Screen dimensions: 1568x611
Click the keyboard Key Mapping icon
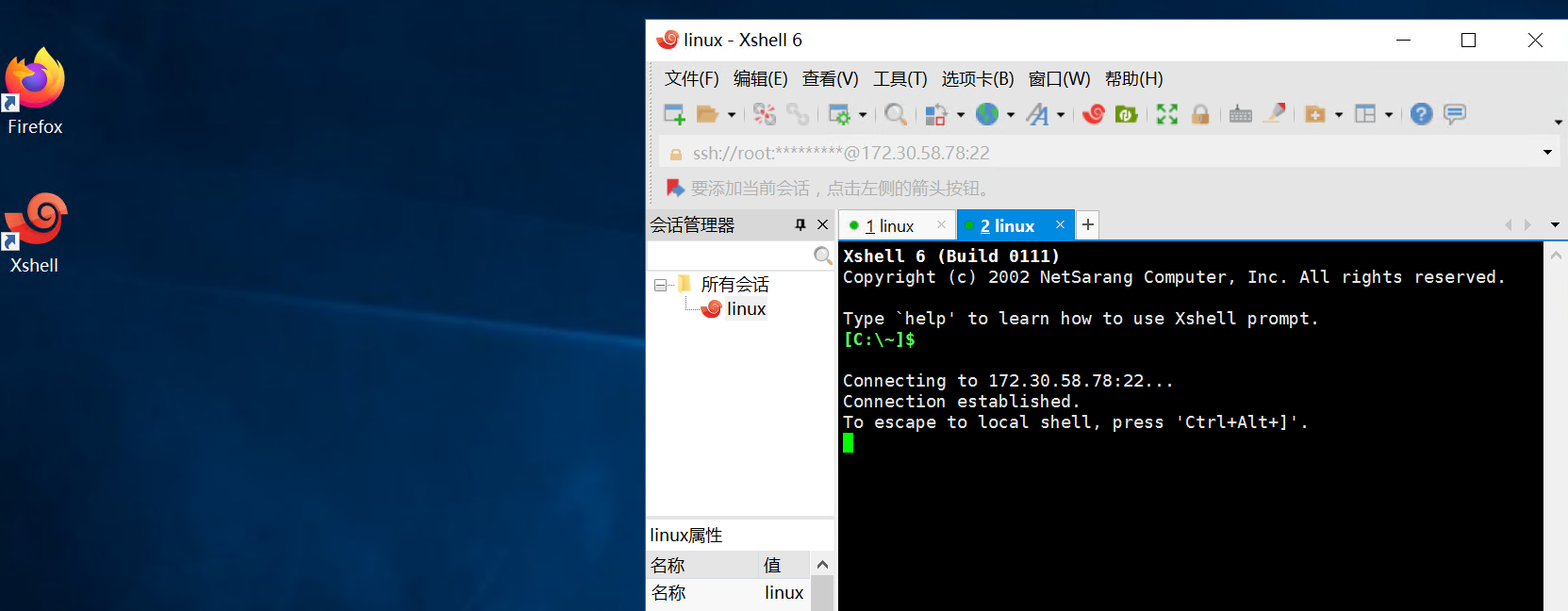click(x=1241, y=114)
